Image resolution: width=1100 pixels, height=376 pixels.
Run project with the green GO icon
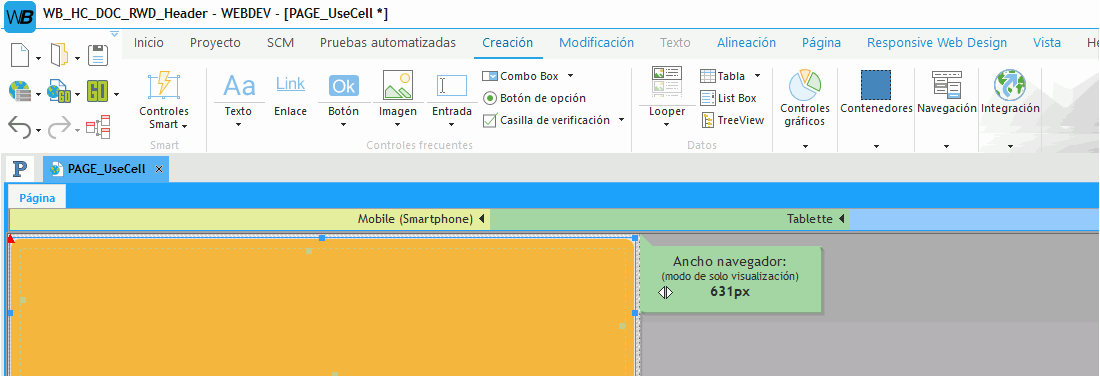(98, 91)
